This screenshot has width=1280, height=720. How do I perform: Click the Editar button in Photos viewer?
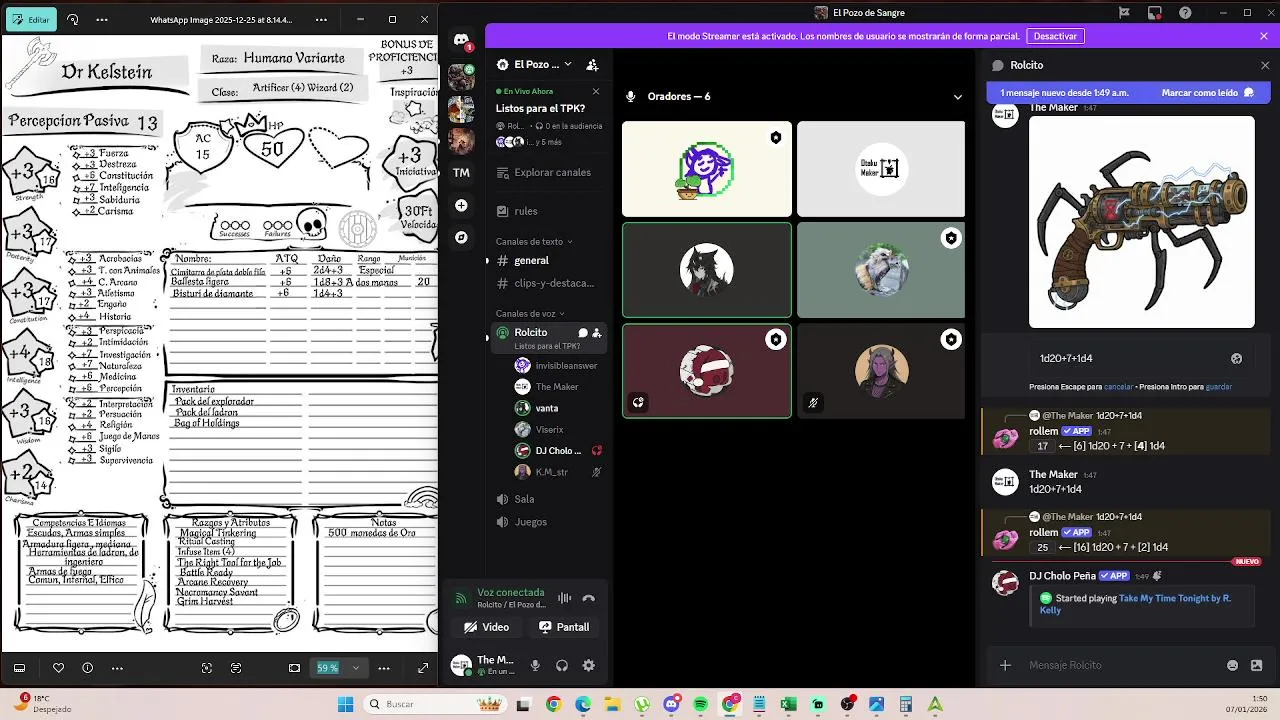point(30,19)
